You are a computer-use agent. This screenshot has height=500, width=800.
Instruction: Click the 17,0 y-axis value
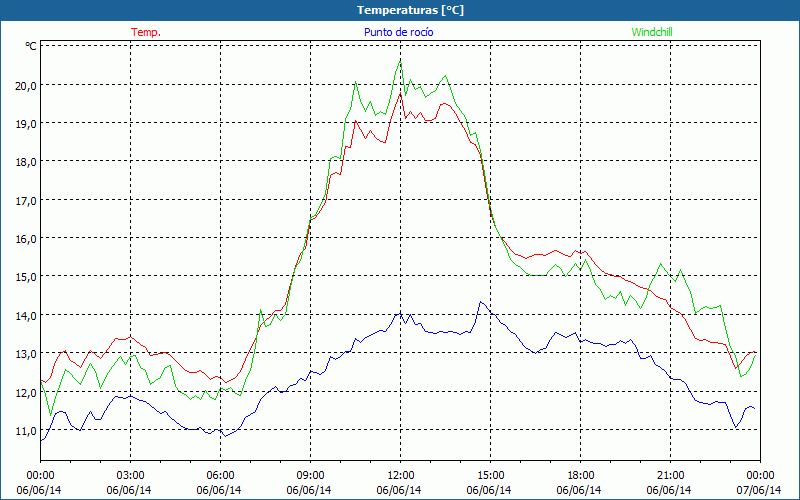pos(26,201)
